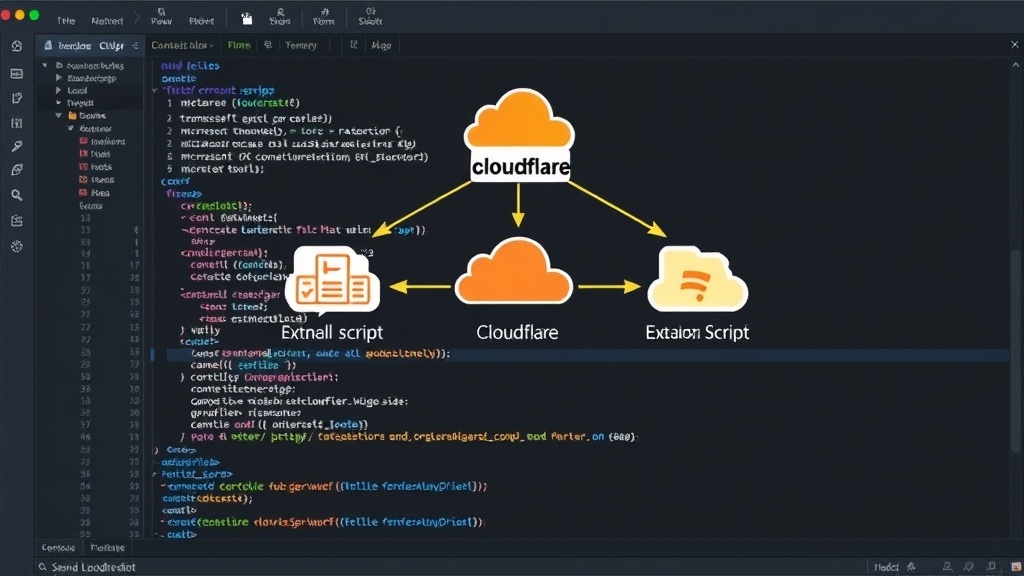Click the center orange cloud above 'Cloudflare' label
Viewport: 1024px width, 576px height.
514,272
